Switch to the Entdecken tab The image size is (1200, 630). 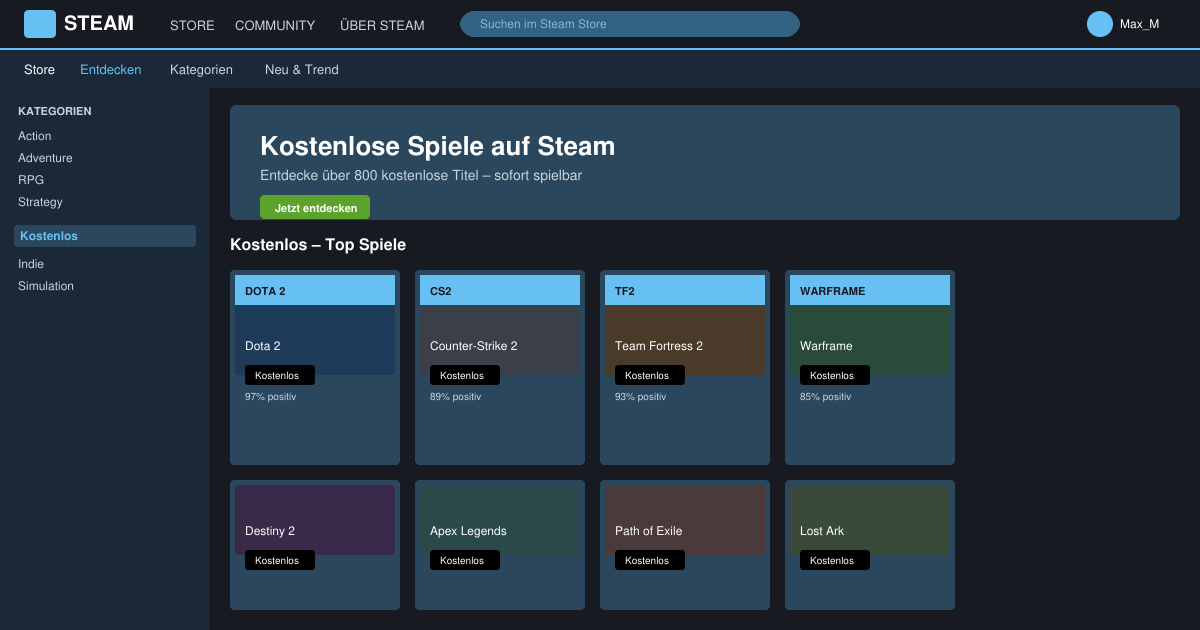tap(111, 70)
